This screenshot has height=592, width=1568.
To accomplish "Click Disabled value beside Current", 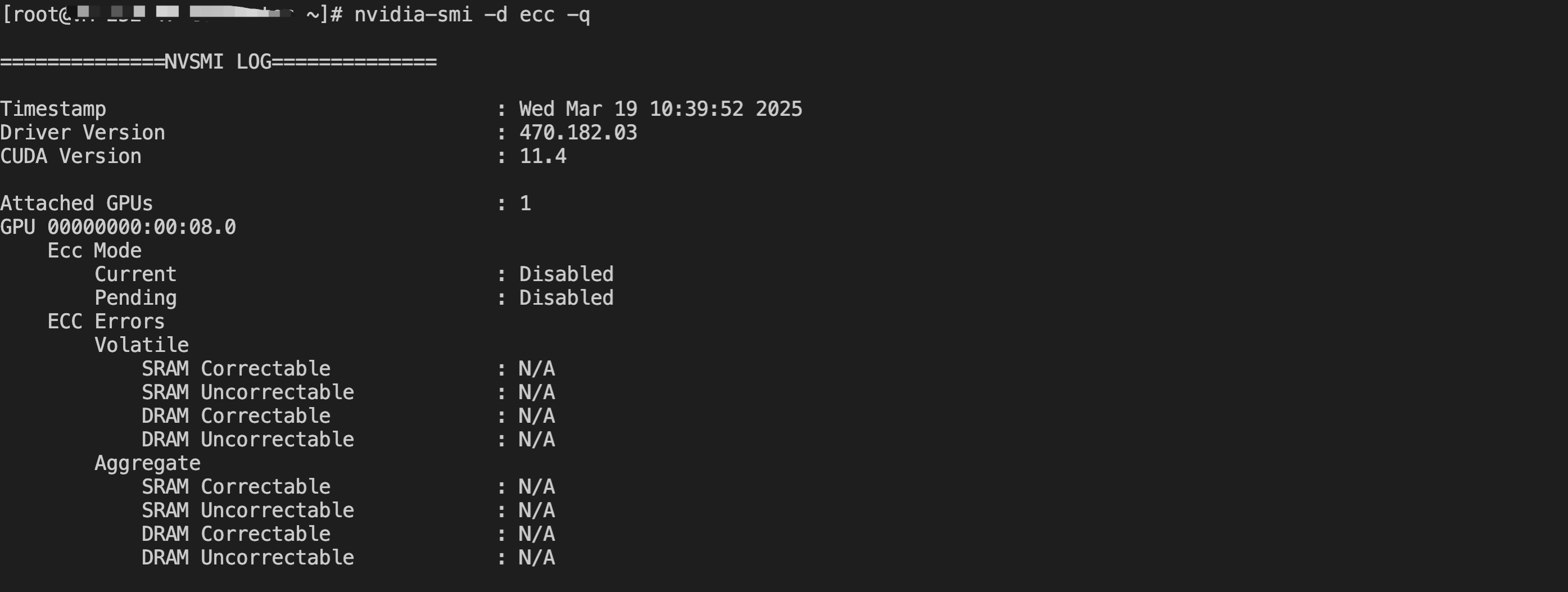I will (565, 274).
